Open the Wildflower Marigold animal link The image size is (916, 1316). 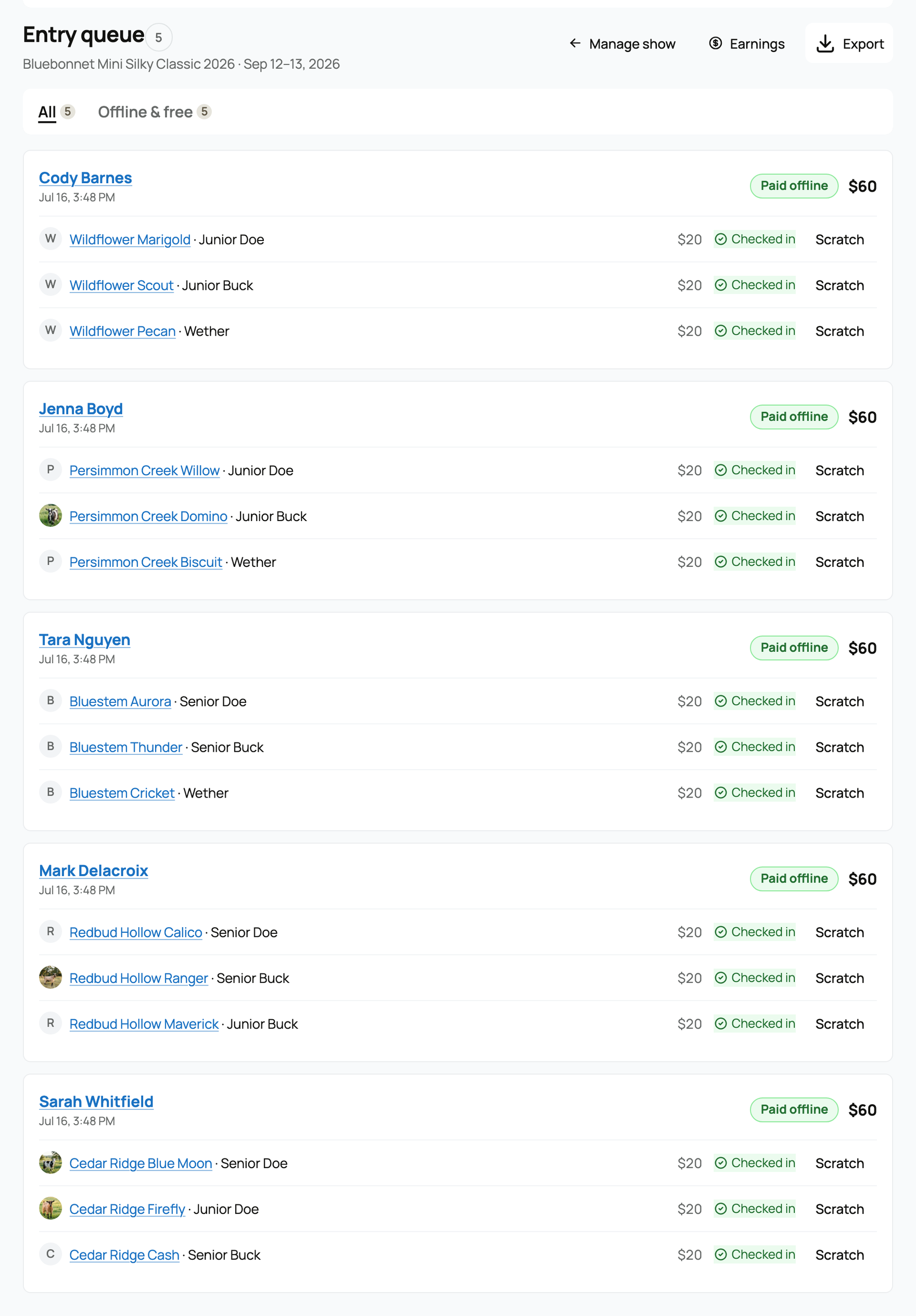point(130,239)
